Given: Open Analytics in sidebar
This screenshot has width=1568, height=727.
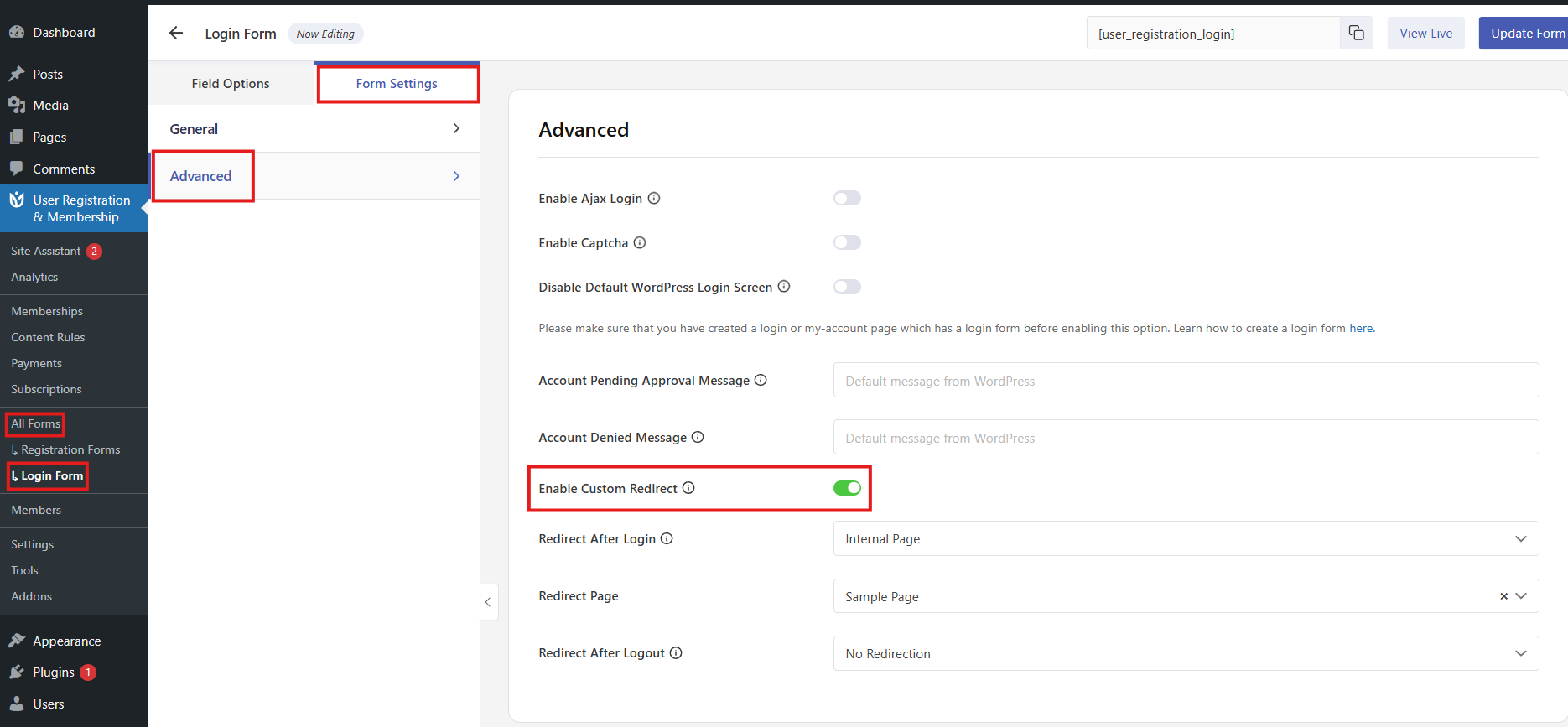Looking at the screenshot, I should (34, 277).
